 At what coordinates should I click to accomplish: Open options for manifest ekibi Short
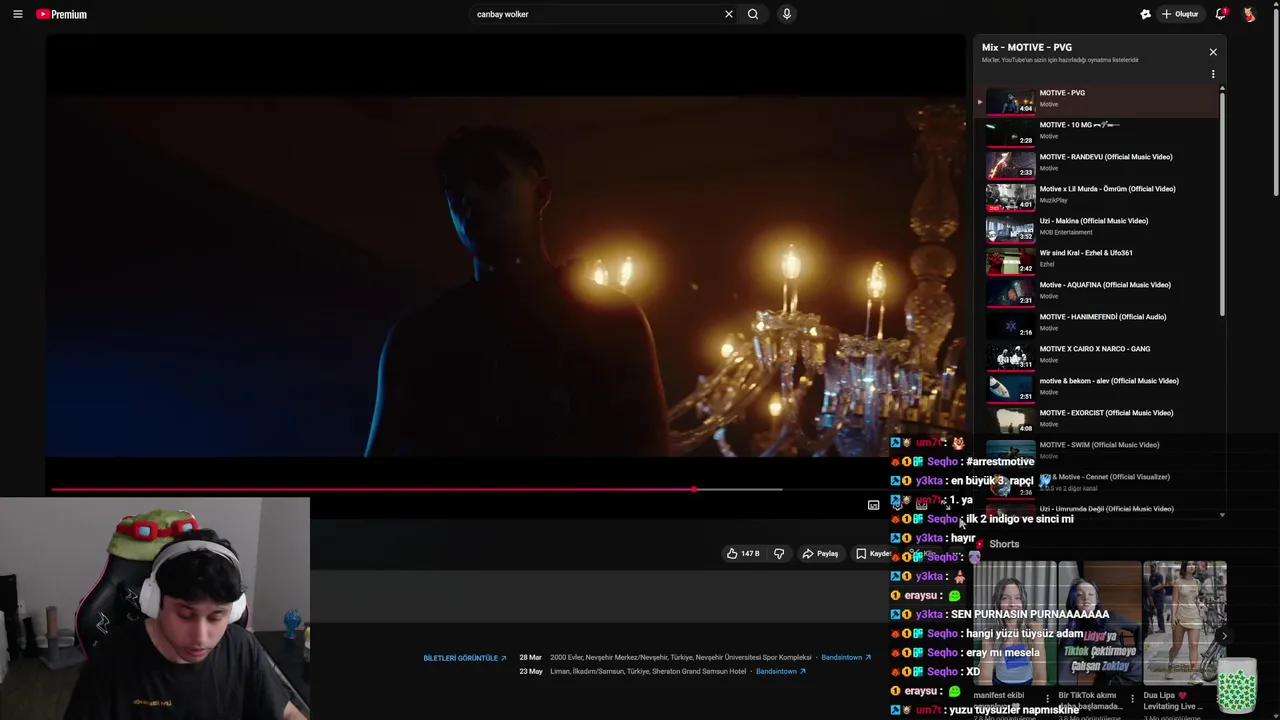1047,699
